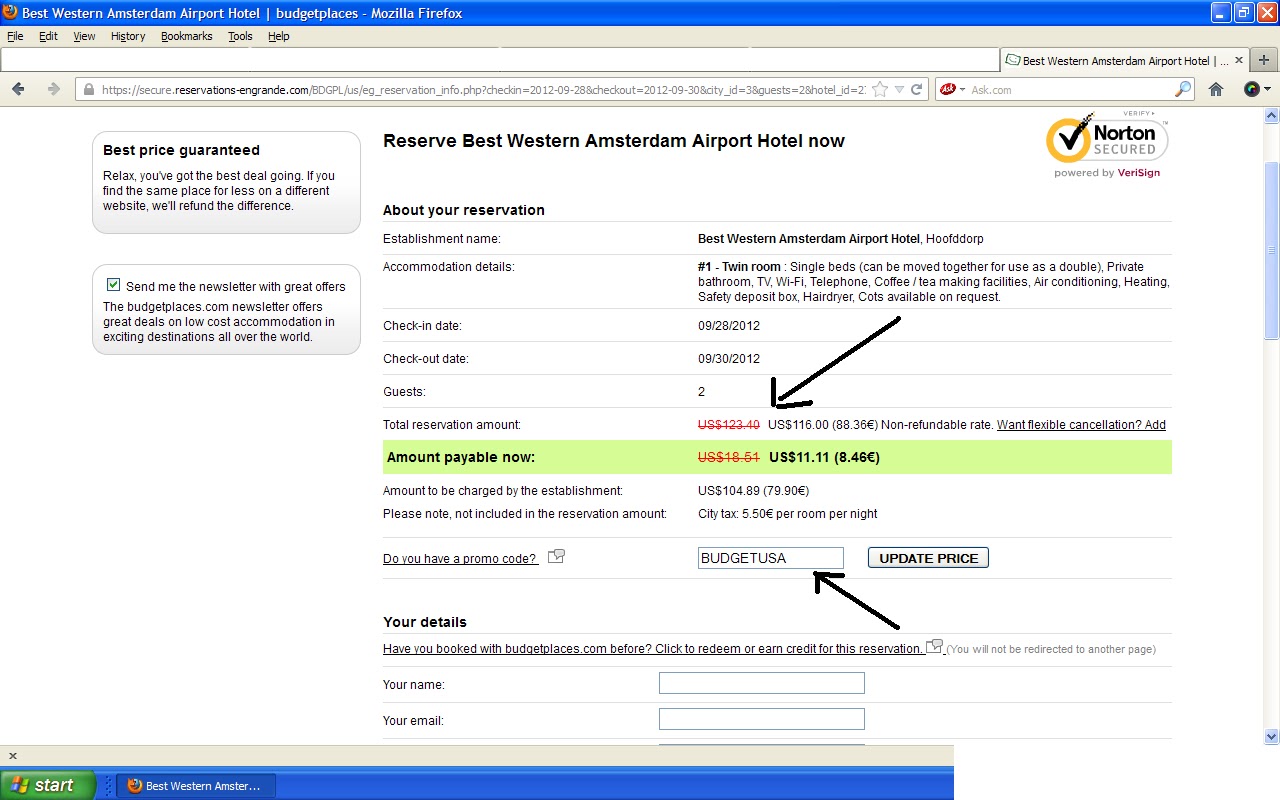This screenshot has width=1280, height=800.
Task: Click the info icon after earn credit link
Action: [x=935, y=646]
